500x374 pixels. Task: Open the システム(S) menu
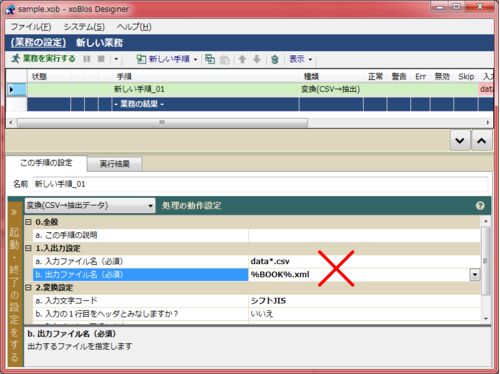(x=84, y=27)
